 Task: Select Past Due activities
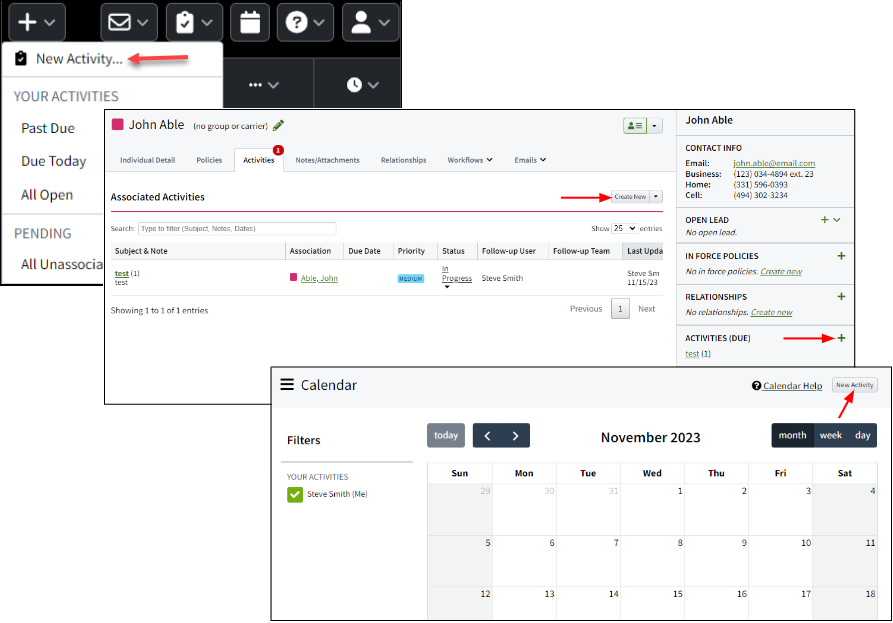click(x=48, y=128)
